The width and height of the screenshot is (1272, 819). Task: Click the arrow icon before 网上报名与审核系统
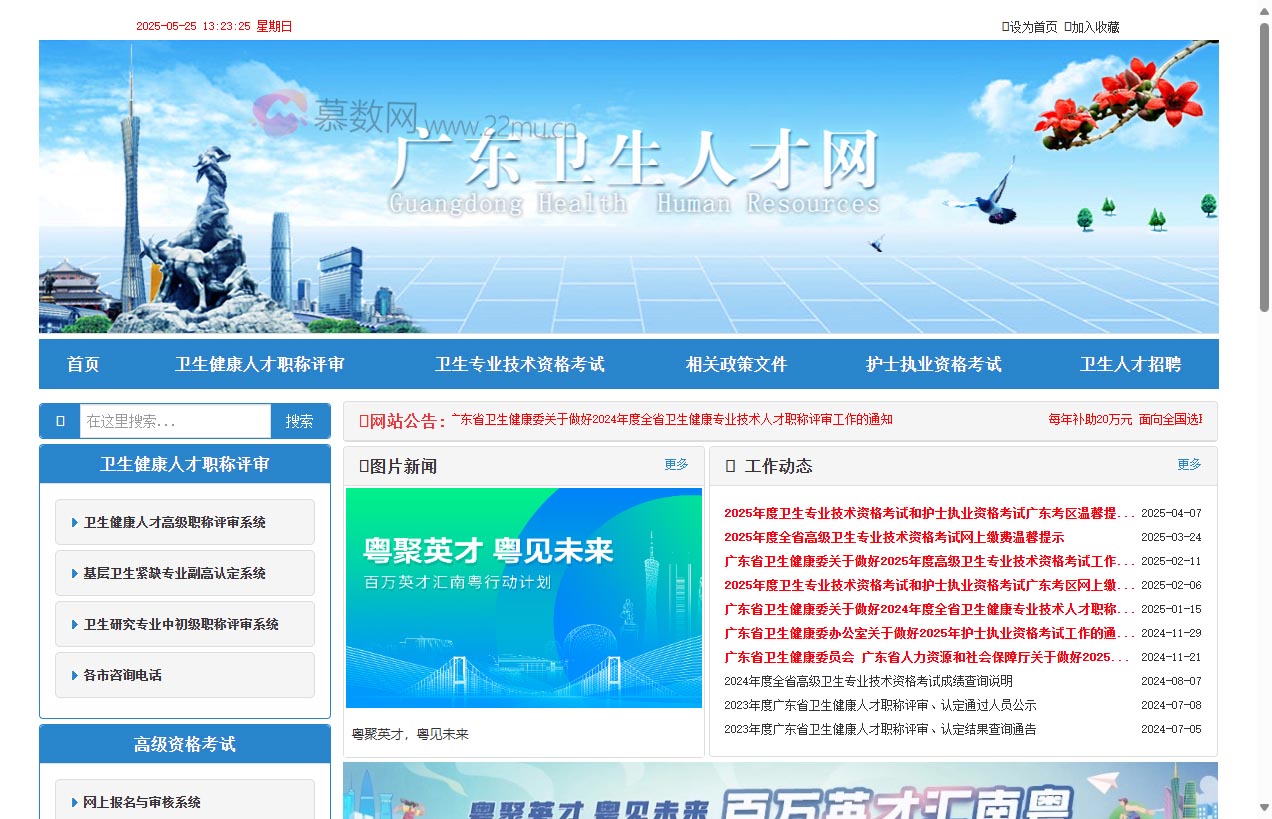click(x=73, y=801)
